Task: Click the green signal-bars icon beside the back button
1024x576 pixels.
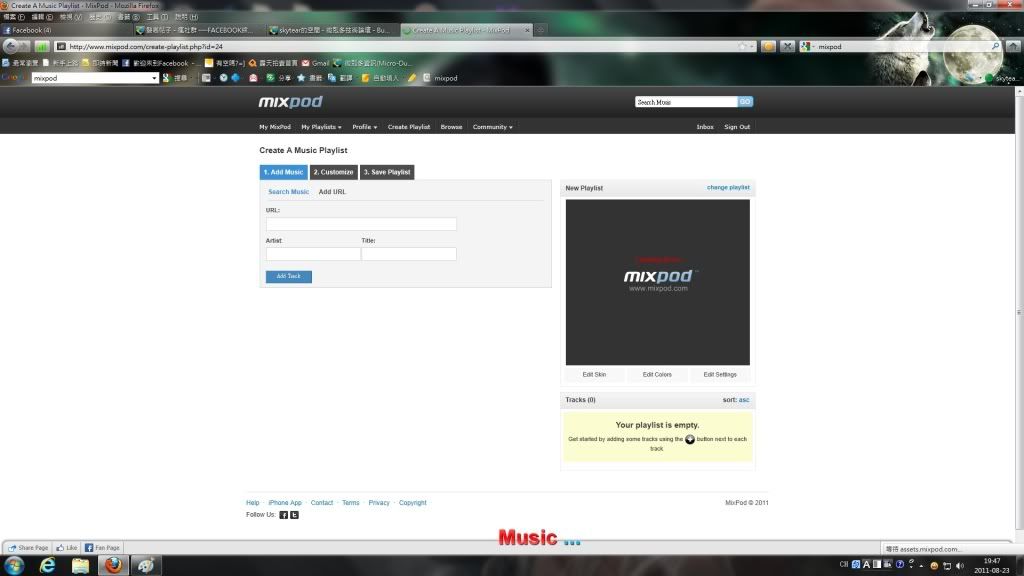Action: (42, 46)
